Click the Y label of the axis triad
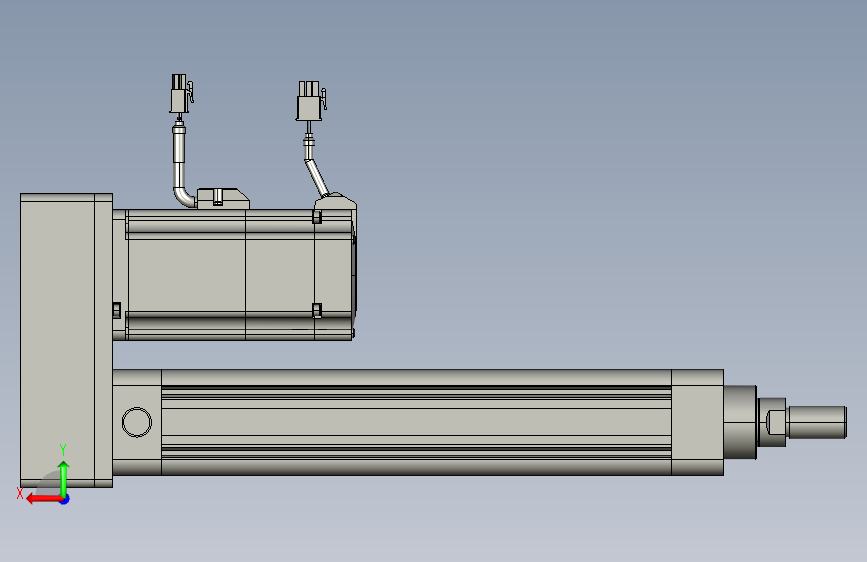Image resolution: width=867 pixels, height=562 pixels. coord(63,450)
